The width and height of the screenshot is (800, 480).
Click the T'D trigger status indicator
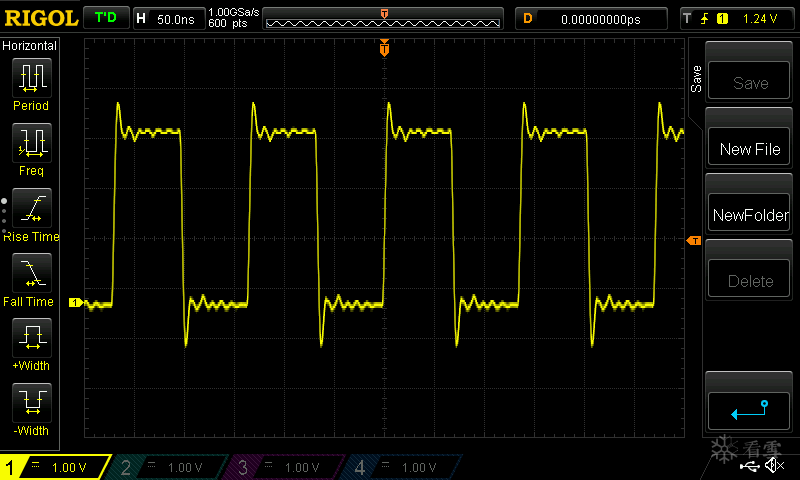click(x=106, y=18)
